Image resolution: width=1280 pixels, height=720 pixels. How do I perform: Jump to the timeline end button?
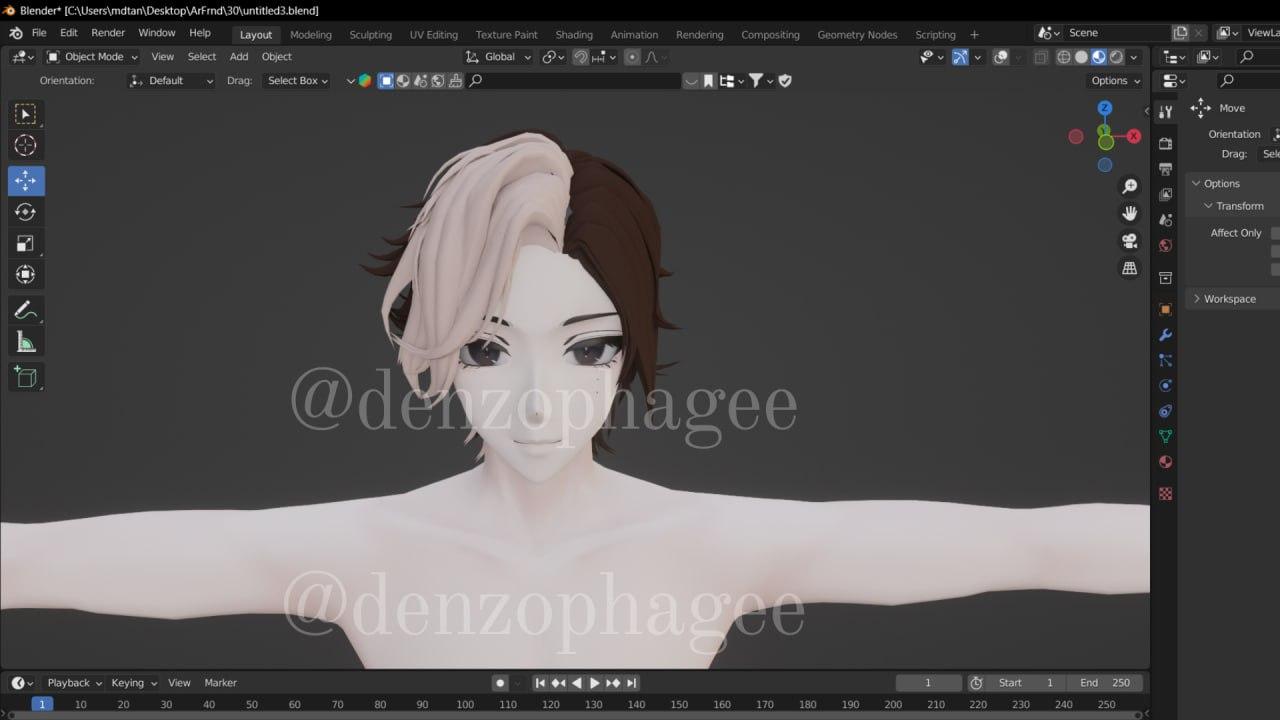coord(631,683)
